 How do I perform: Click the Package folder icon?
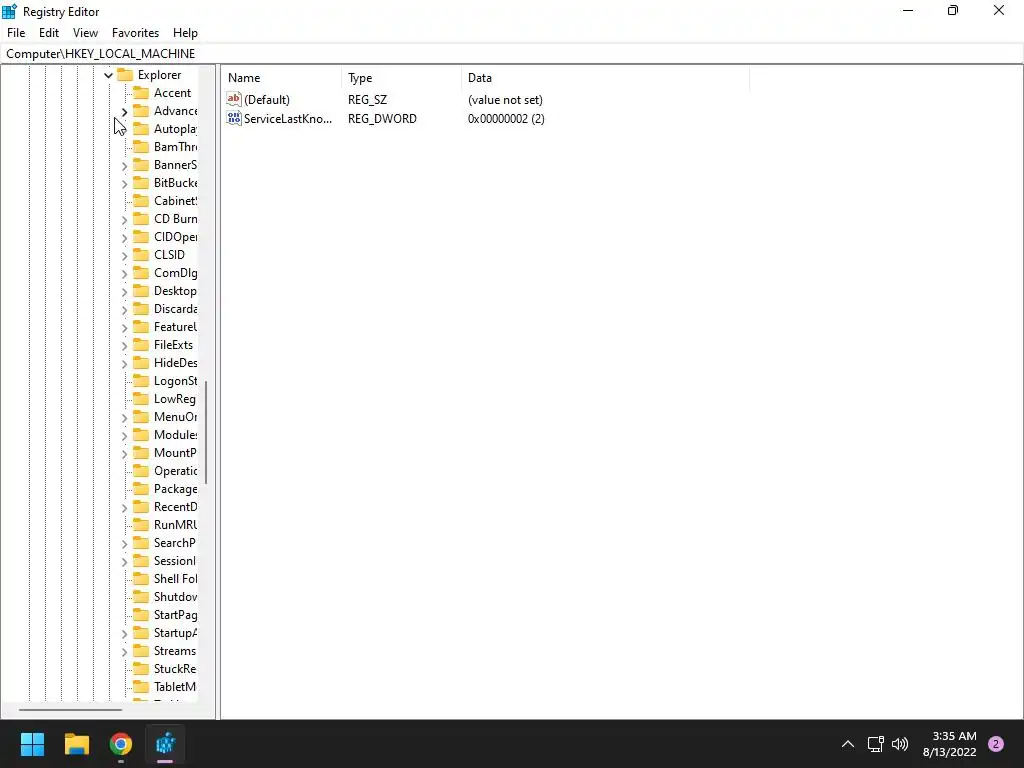click(x=141, y=488)
